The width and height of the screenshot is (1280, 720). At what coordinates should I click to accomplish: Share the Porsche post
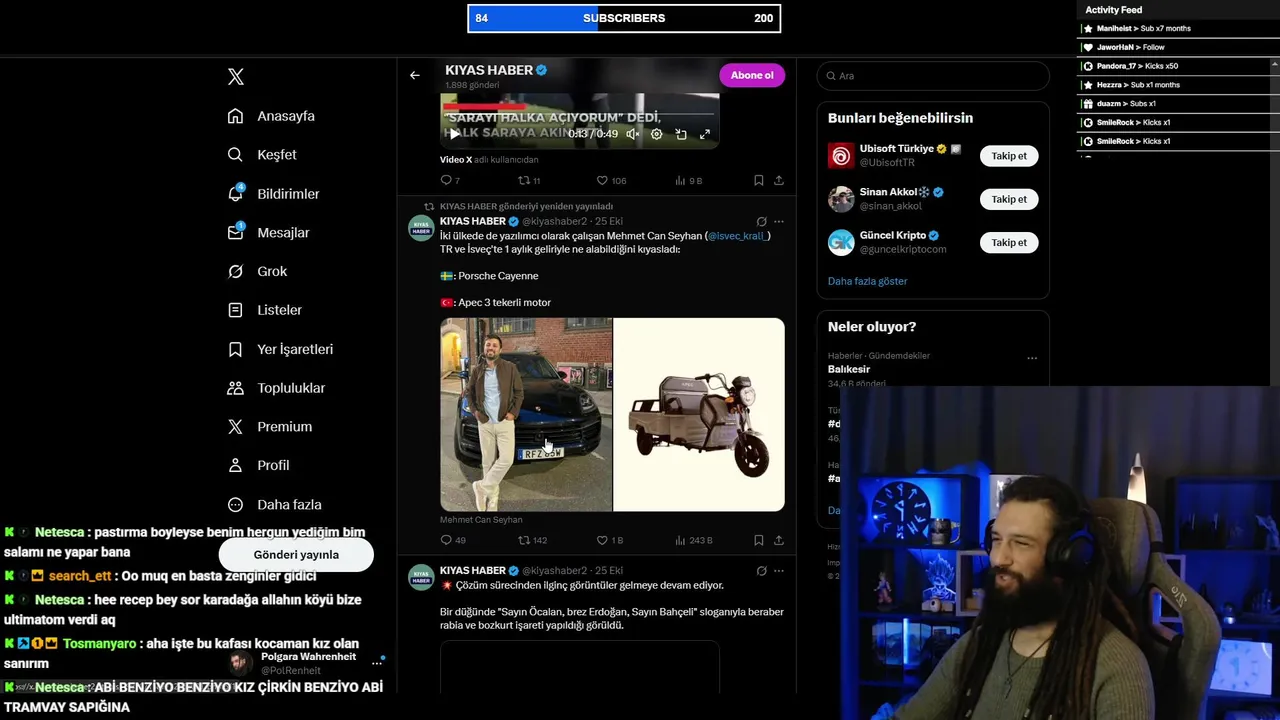click(x=779, y=540)
